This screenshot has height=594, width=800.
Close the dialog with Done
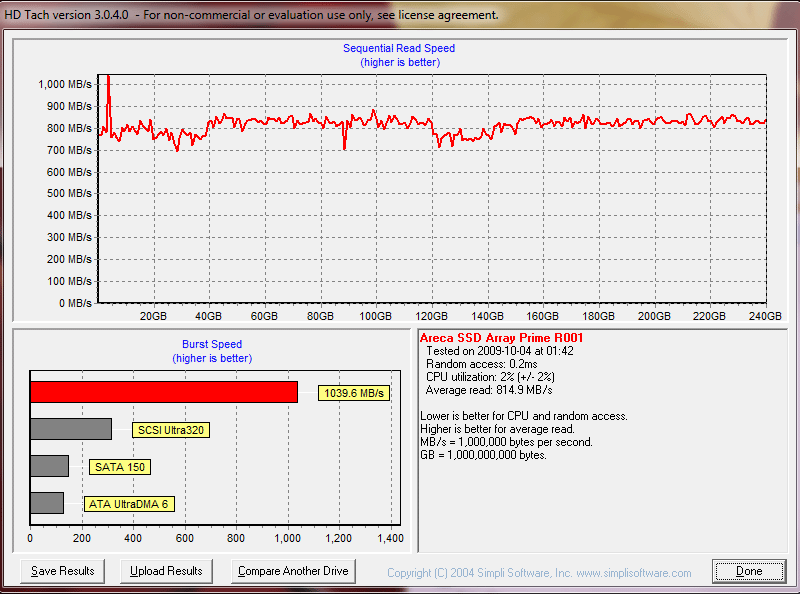749,571
